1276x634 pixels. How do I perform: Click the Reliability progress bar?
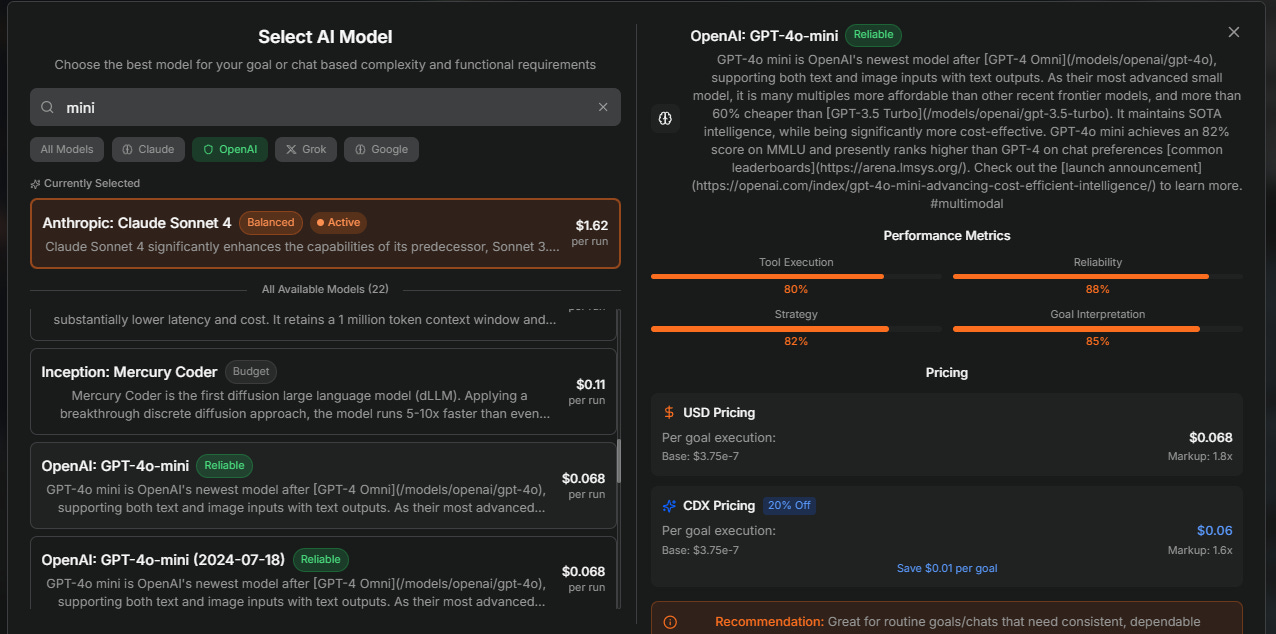click(x=1097, y=276)
